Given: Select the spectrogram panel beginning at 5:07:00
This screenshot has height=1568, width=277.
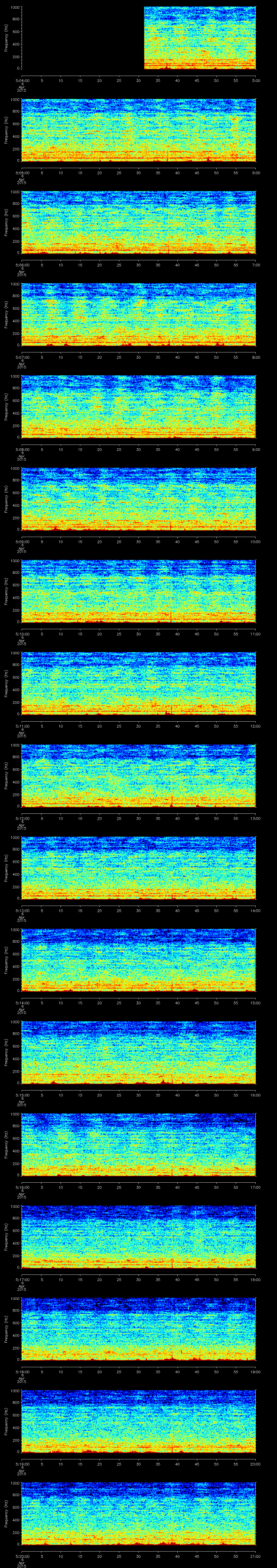Looking at the screenshot, I should (138, 314).
